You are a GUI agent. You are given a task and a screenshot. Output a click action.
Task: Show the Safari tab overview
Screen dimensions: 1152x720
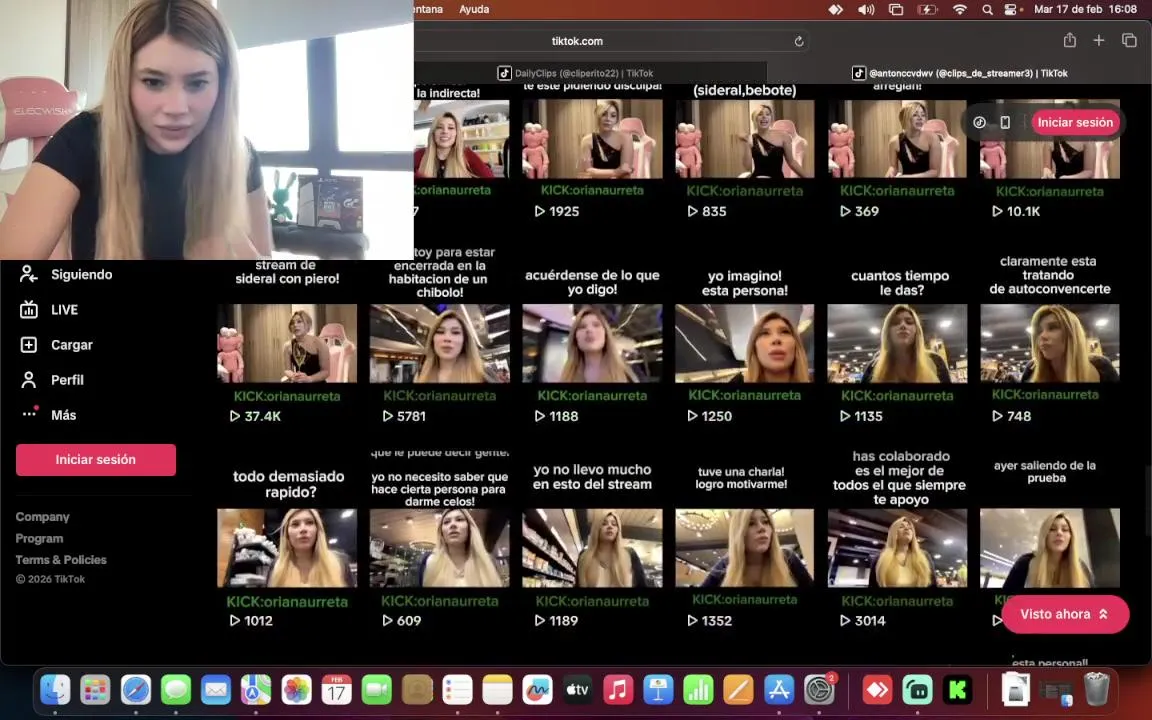coord(1129,40)
